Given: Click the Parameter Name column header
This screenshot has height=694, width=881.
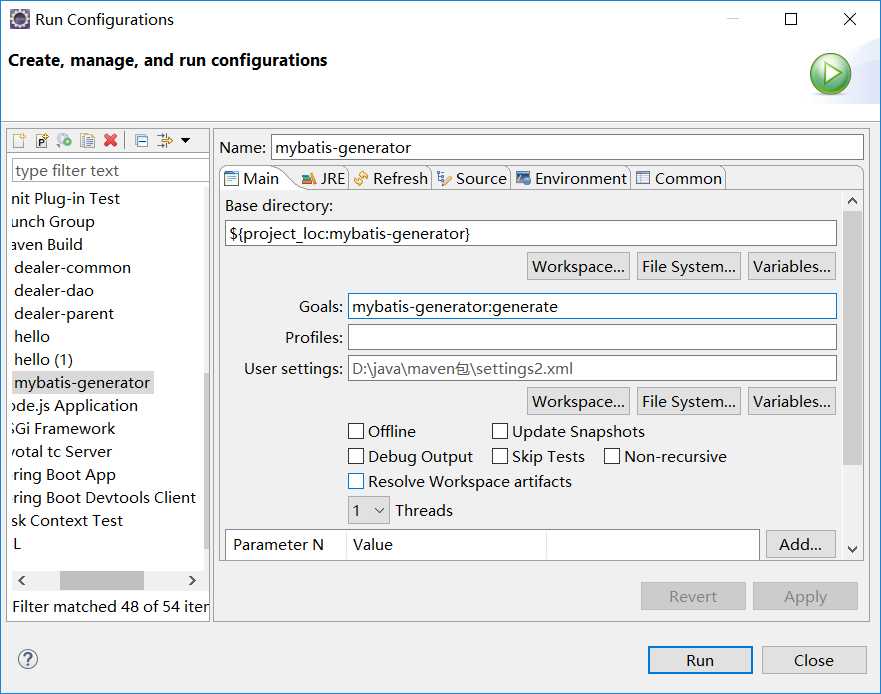Looking at the screenshot, I should pyautogui.click(x=285, y=544).
